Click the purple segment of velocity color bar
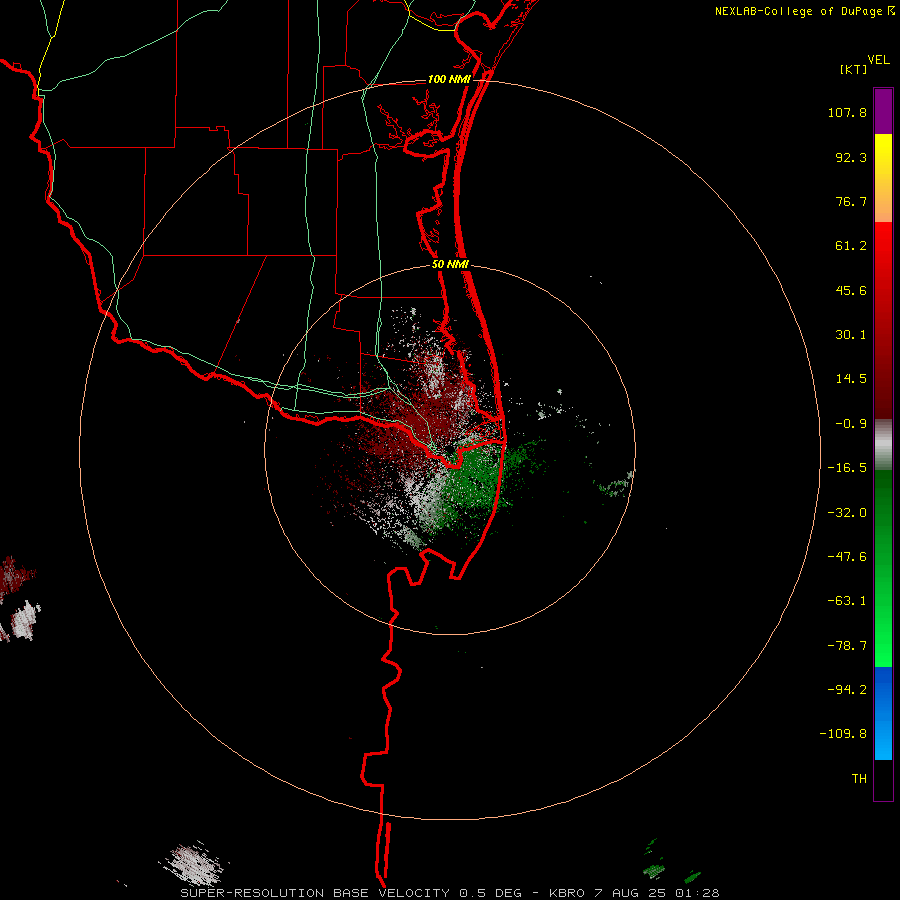 tap(883, 112)
